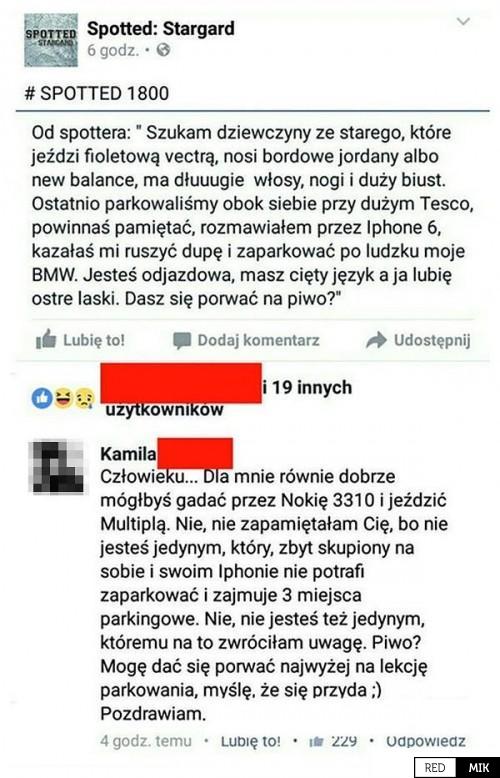Open the 4 godz. temu comment timestamp
500x778 pixels.
pos(146,741)
